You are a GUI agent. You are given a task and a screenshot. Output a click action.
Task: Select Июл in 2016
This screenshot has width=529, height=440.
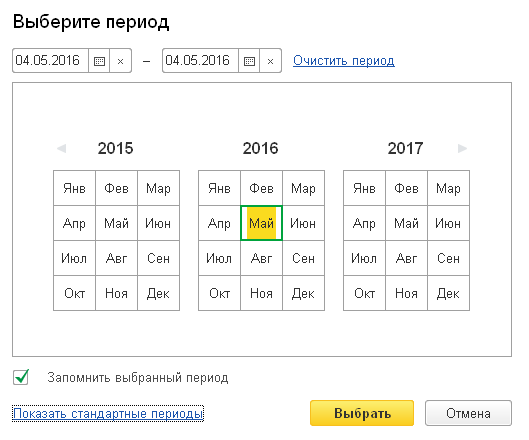pyautogui.click(x=220, y=258)
